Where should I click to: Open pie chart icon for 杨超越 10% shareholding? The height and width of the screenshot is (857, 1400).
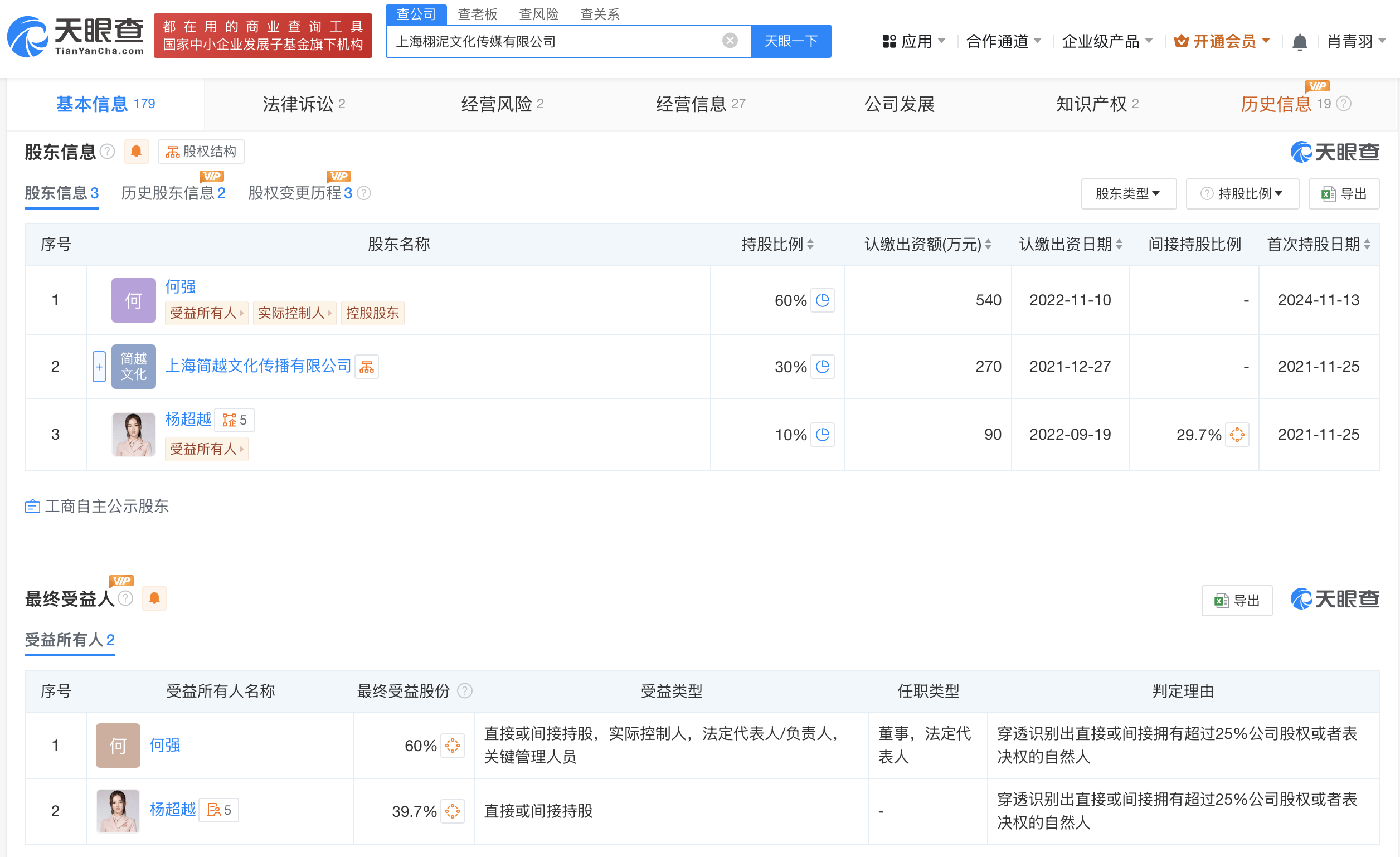822,435
